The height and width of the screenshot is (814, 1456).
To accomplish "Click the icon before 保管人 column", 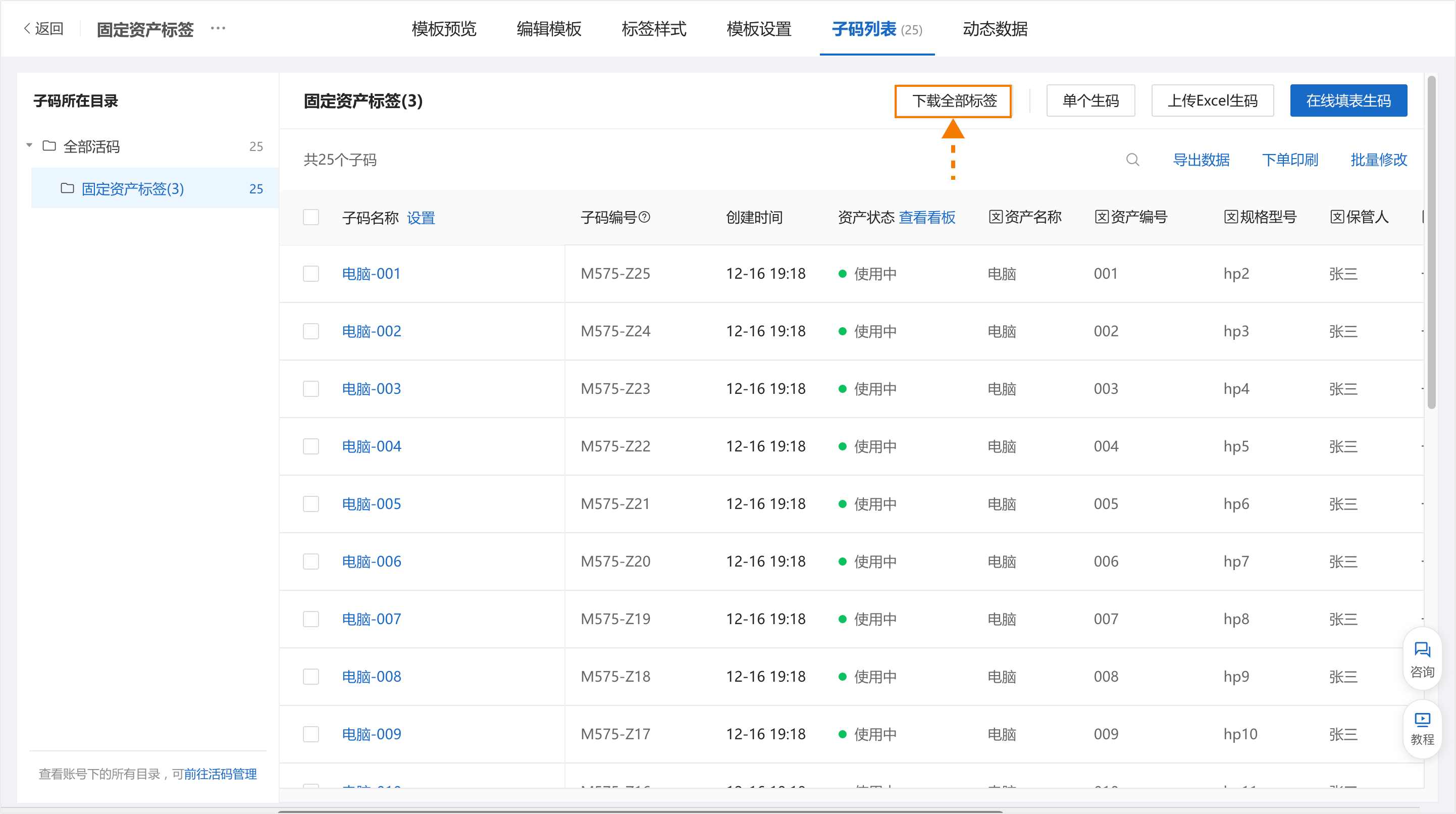I will point(1337,217).
